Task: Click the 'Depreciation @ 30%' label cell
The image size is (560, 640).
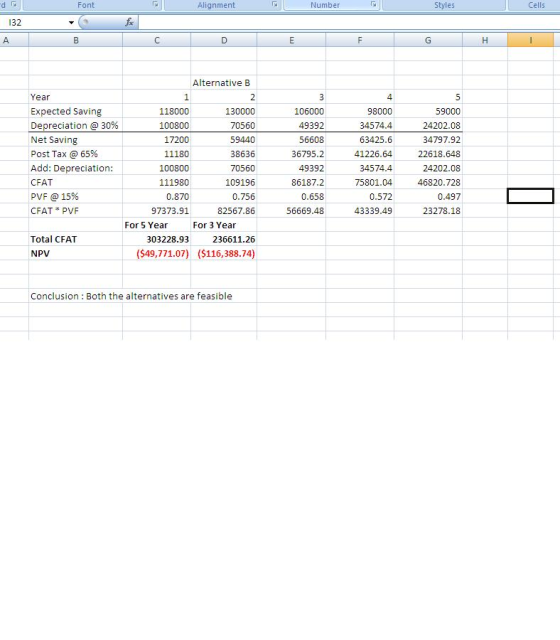Action: (x=76, y=125)
